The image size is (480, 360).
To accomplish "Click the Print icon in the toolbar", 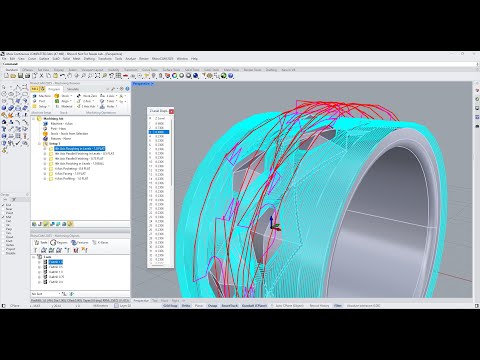I will (x=27, y=76).
